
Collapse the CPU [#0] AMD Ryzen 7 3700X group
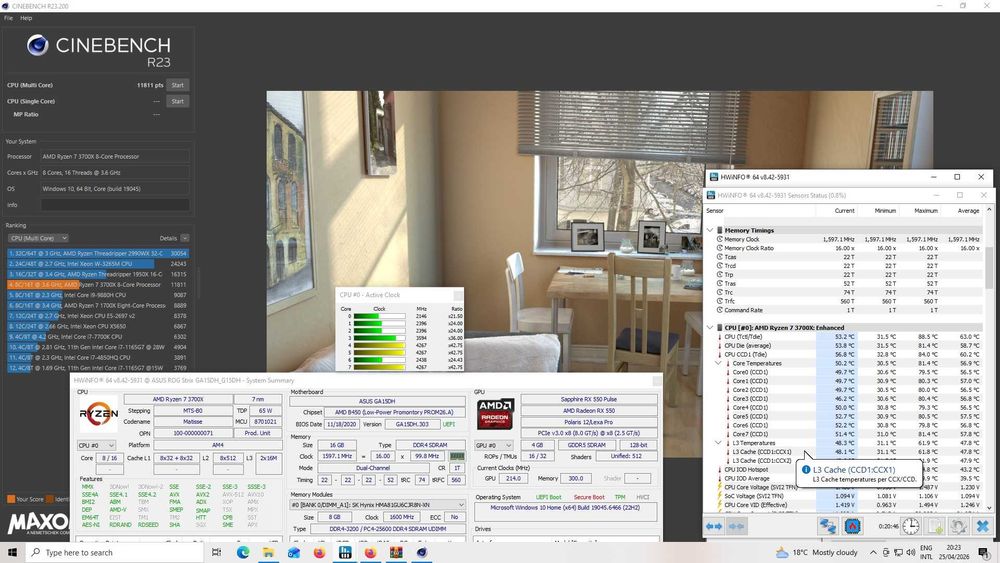pyautogui.click(x=710, y=328)
